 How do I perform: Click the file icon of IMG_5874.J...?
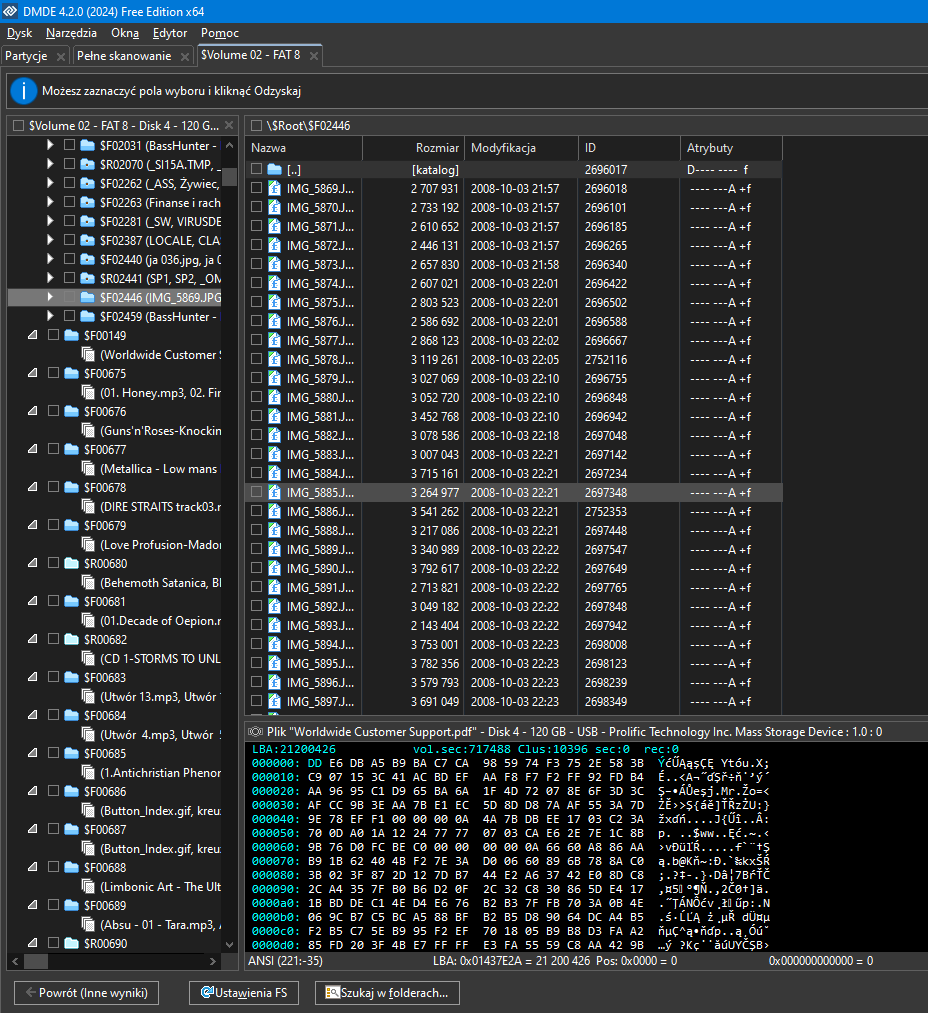pyautogui.click(x=275, y=284)
